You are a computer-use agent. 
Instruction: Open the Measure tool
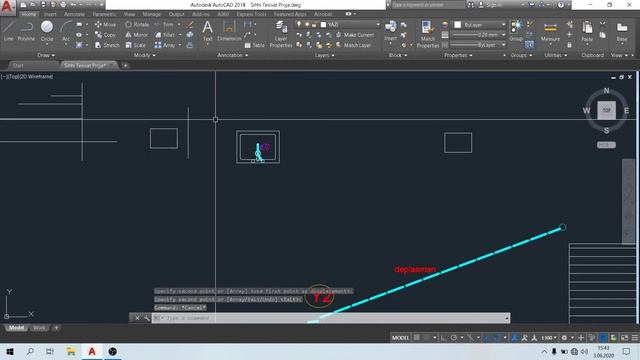(x=550, y=31)
